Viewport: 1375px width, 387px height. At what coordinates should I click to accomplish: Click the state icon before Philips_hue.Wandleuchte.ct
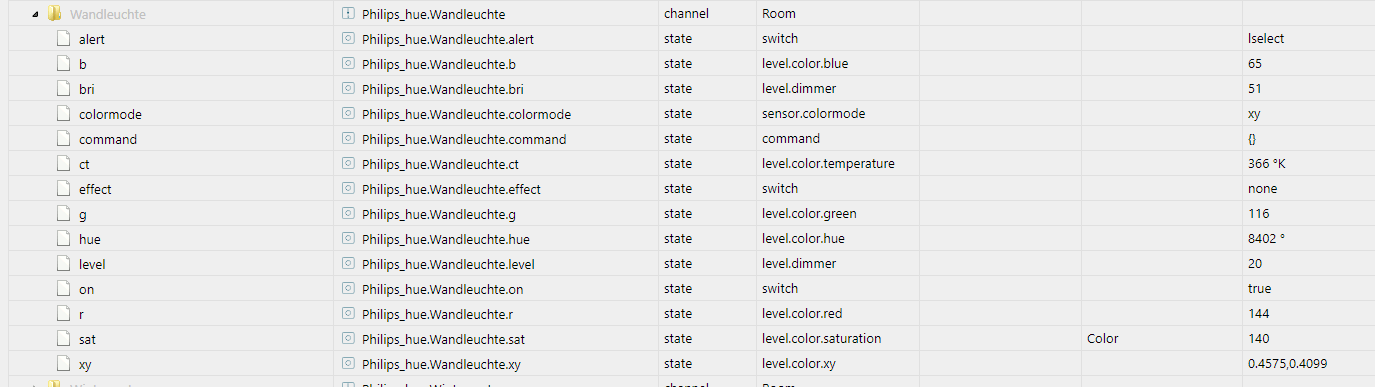click(349, 164)
